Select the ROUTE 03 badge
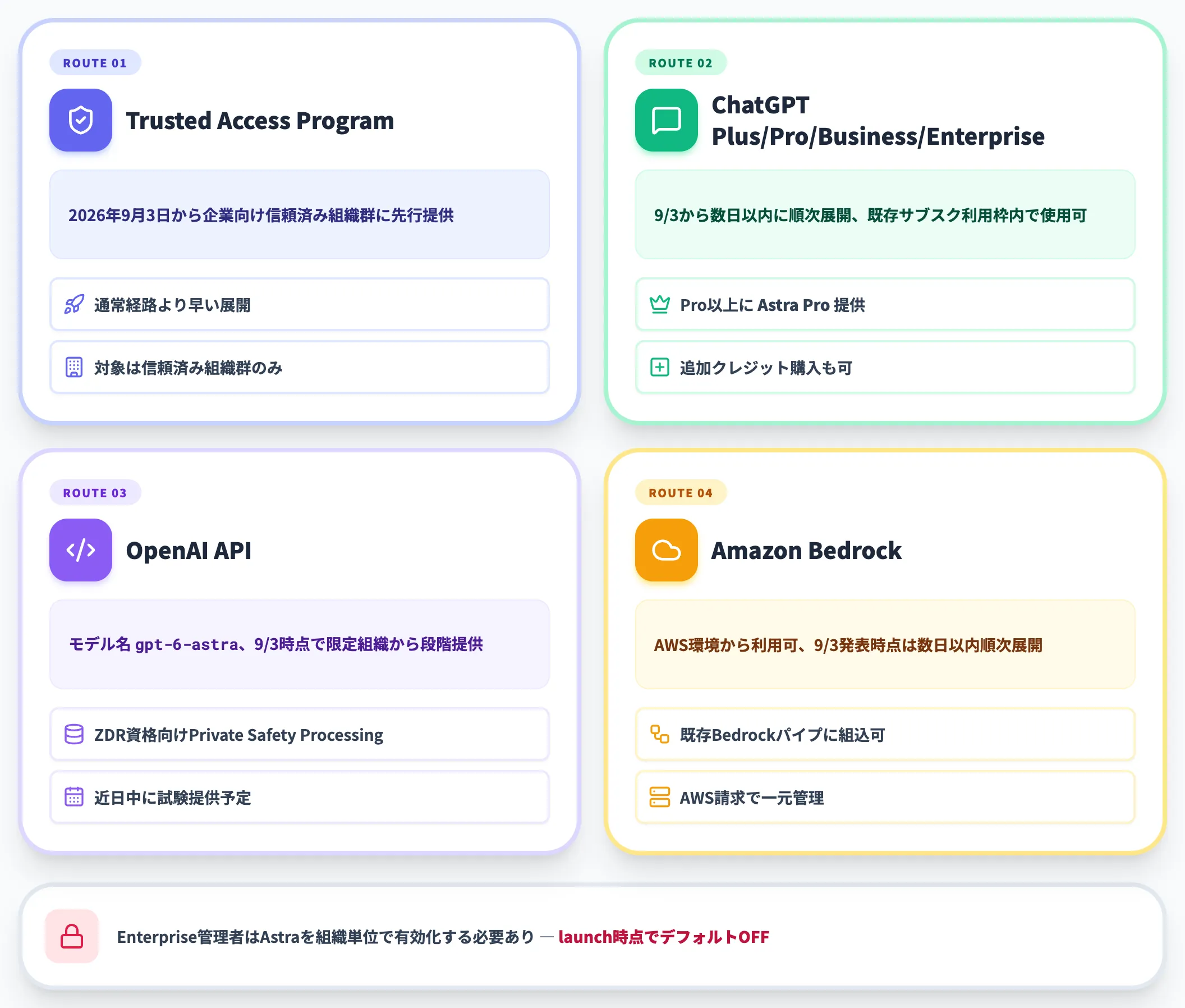The height and width of the screenshot is (1008, 1185). (x=95, y=493)
